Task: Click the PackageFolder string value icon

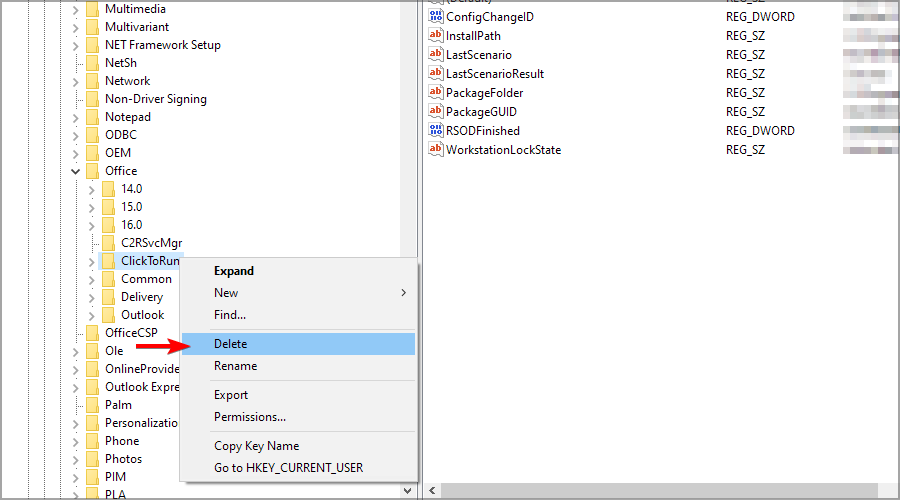Action: click(x=436, y=92)
